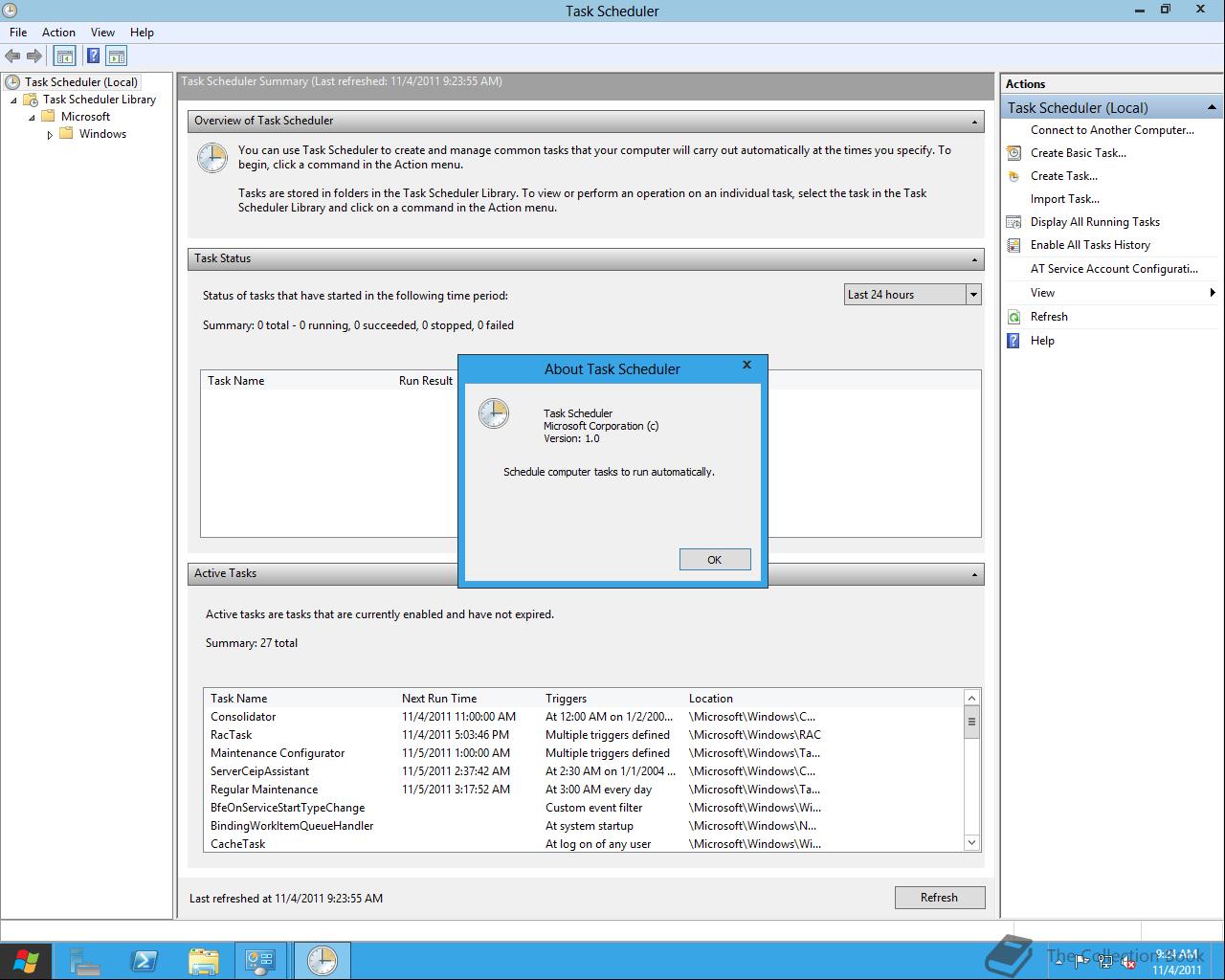Image resolution: width=1225 pixels, height=980 pixels.
Task: Select the CacheTask row
Action: 584,844
